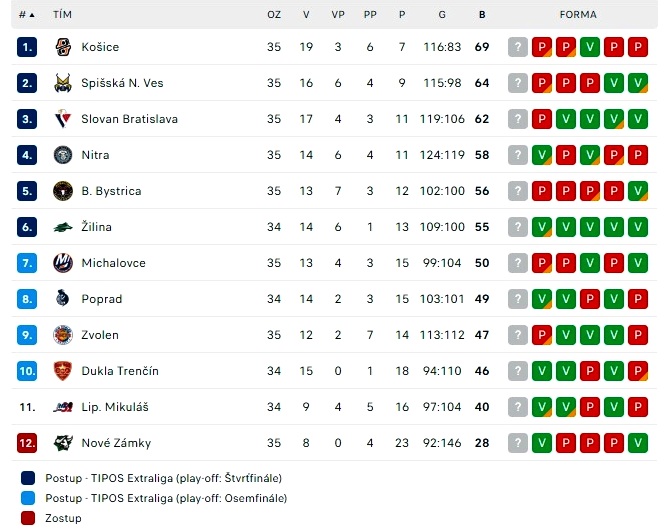Open the Lip. Mikuláš team link
The image size is (666, 532).
115,407
